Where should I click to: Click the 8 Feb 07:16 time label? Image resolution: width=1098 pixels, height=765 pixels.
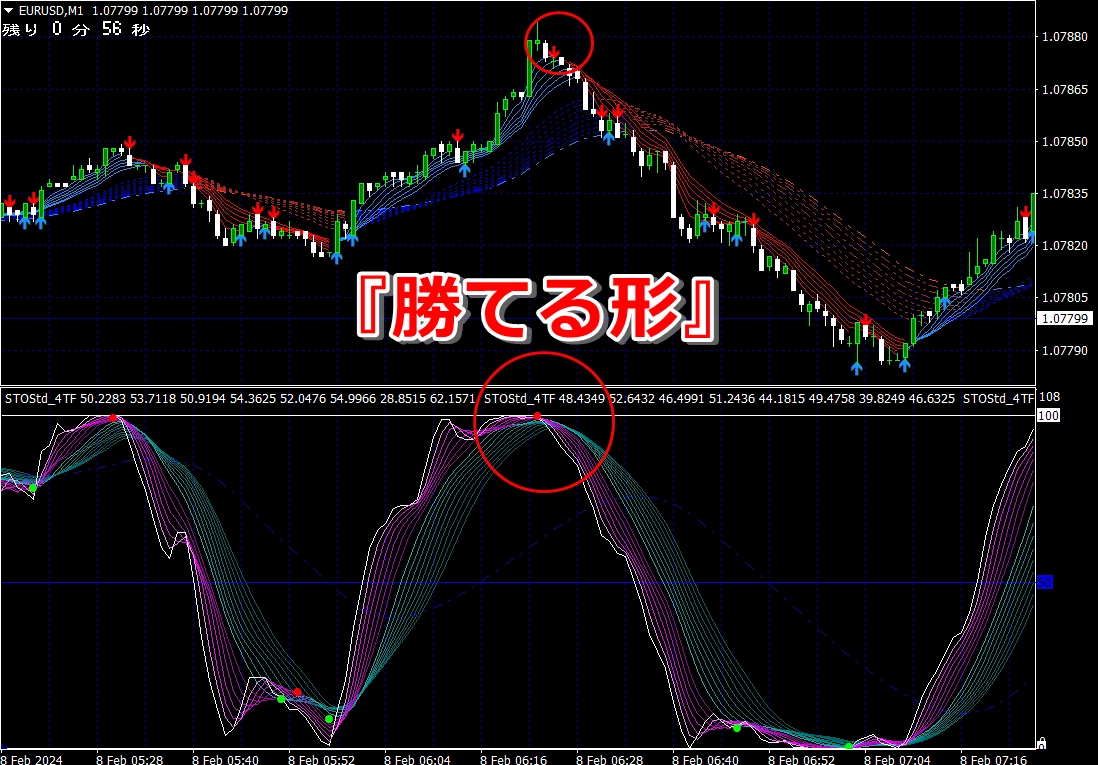994,759
